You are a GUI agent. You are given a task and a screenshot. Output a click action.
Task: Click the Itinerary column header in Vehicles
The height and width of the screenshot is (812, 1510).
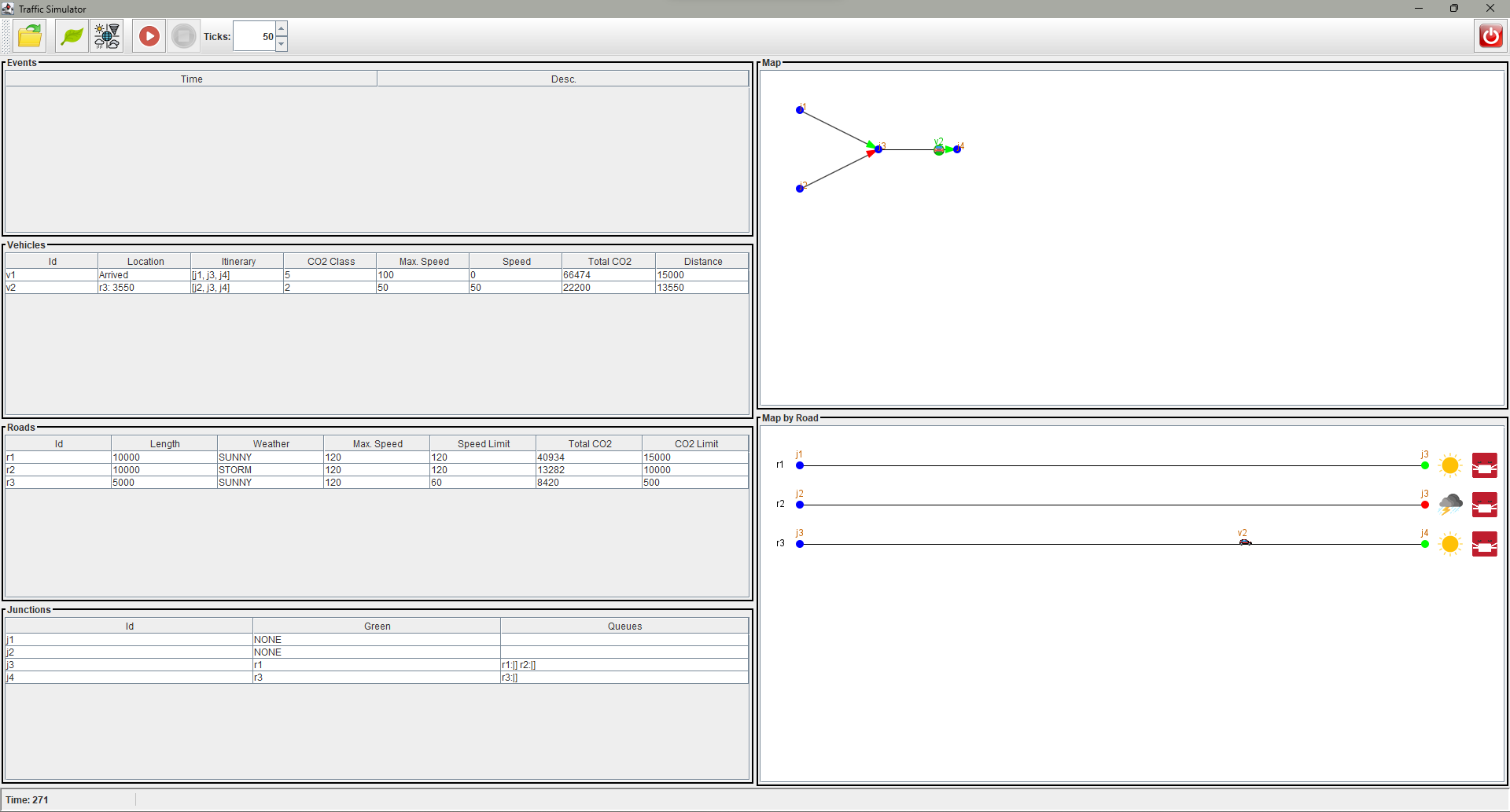coord(238,261)
